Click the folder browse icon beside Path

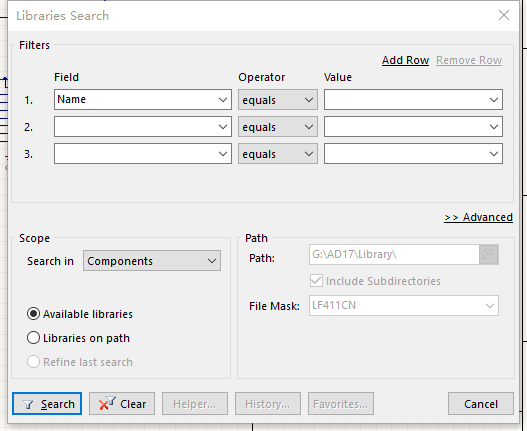[489, 254]
